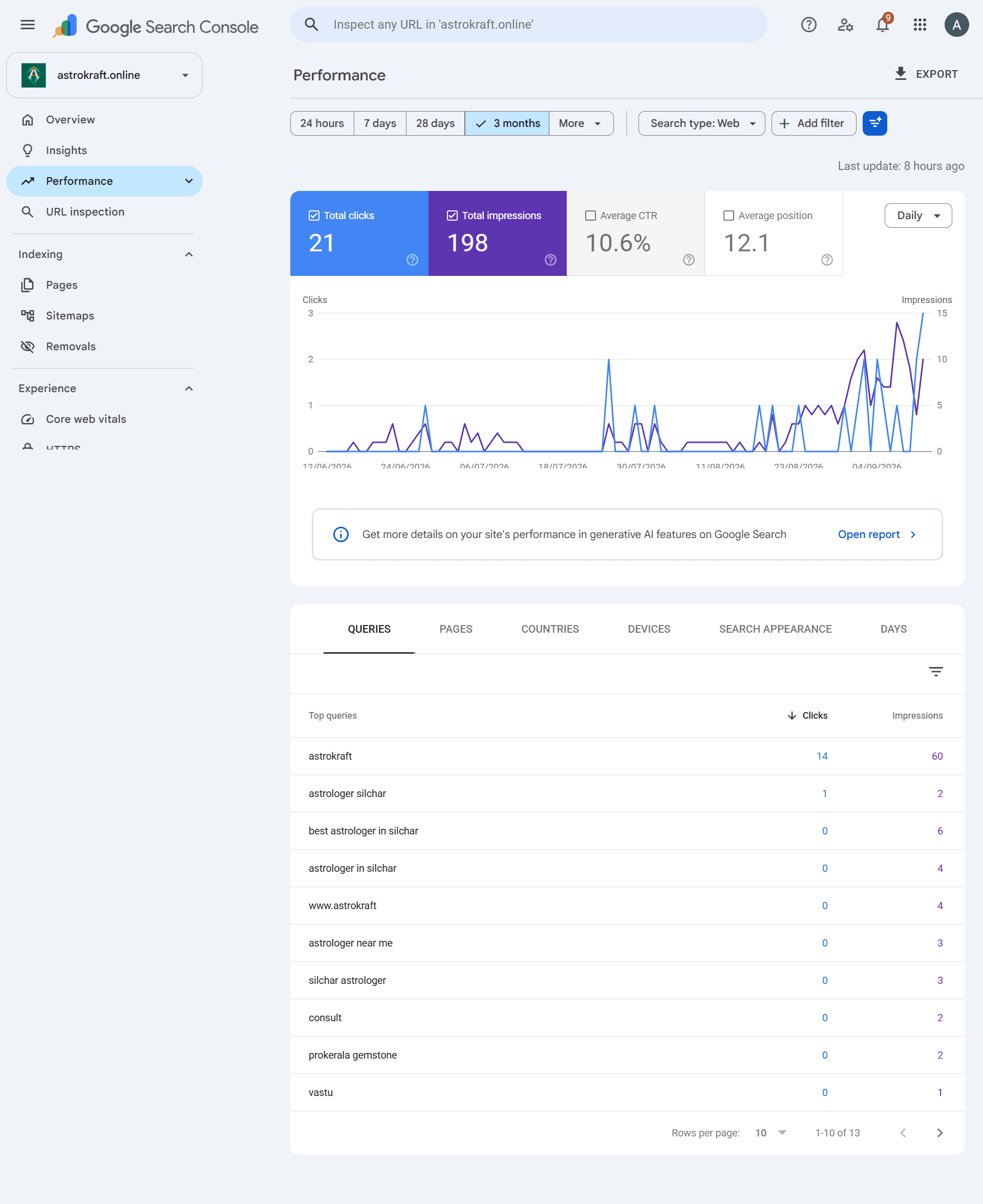Screen dimensions: 983x1204
Task: Enable the Average position checkbox
Action: coord(729,216)
